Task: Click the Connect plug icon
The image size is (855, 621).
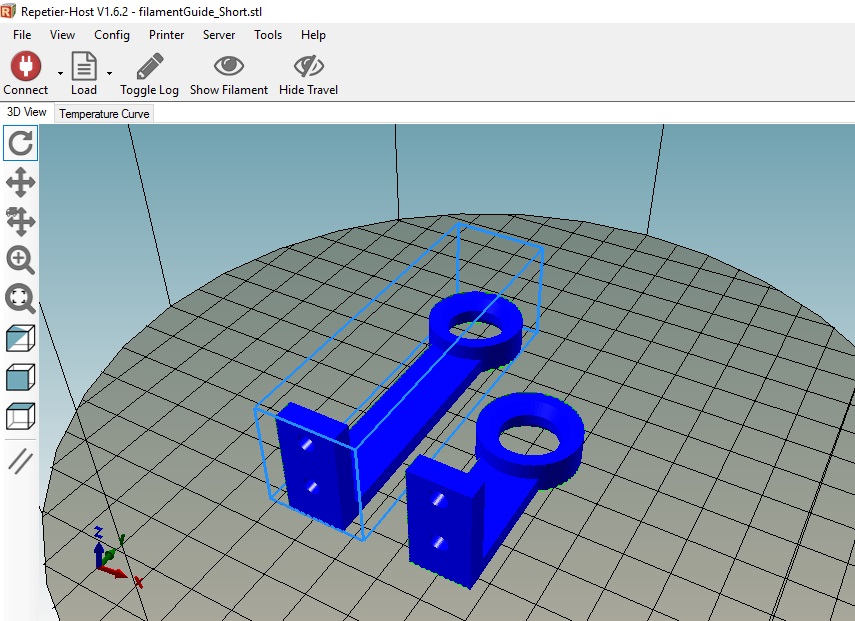Action: [25, 66]
